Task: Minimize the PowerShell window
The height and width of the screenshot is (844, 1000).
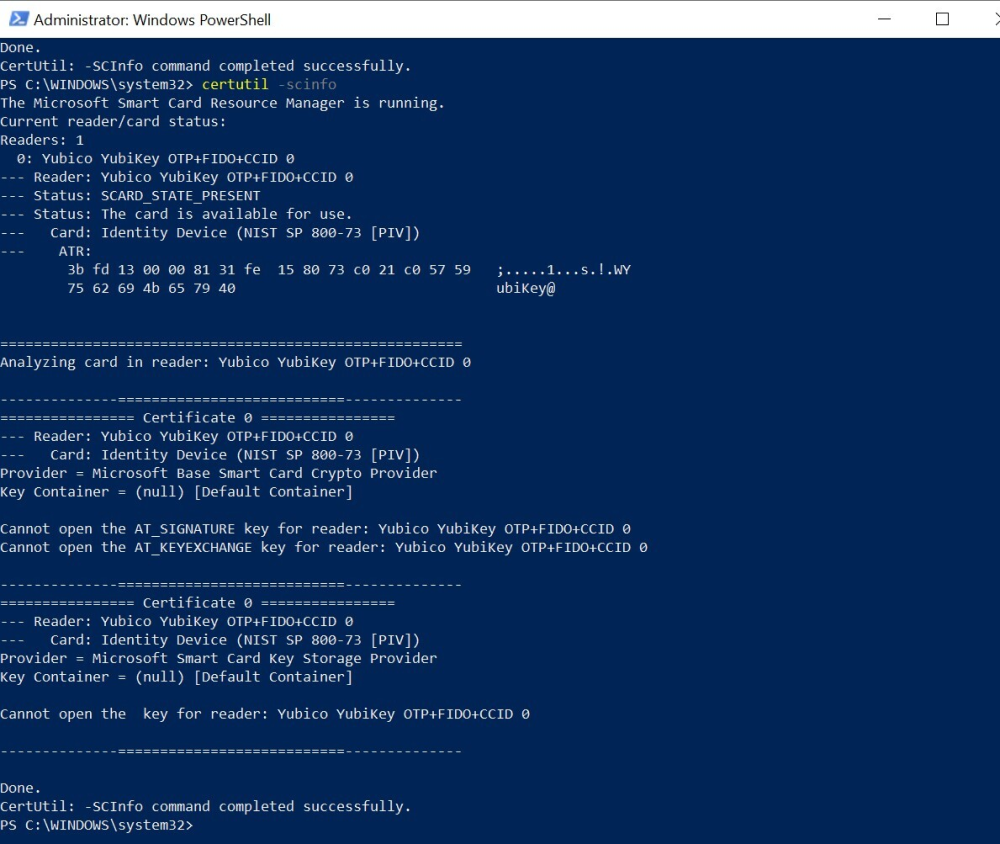Action: coord(884,19)
